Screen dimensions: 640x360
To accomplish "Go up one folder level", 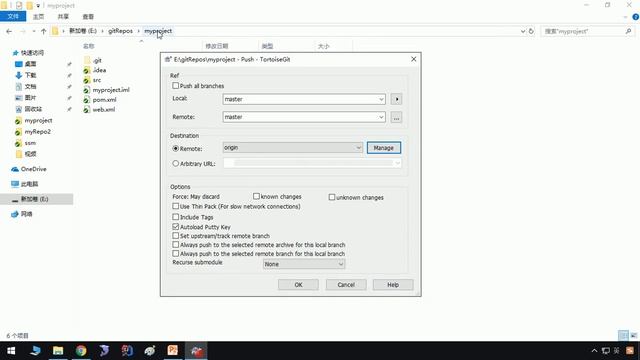I will [x=43, y=31].
